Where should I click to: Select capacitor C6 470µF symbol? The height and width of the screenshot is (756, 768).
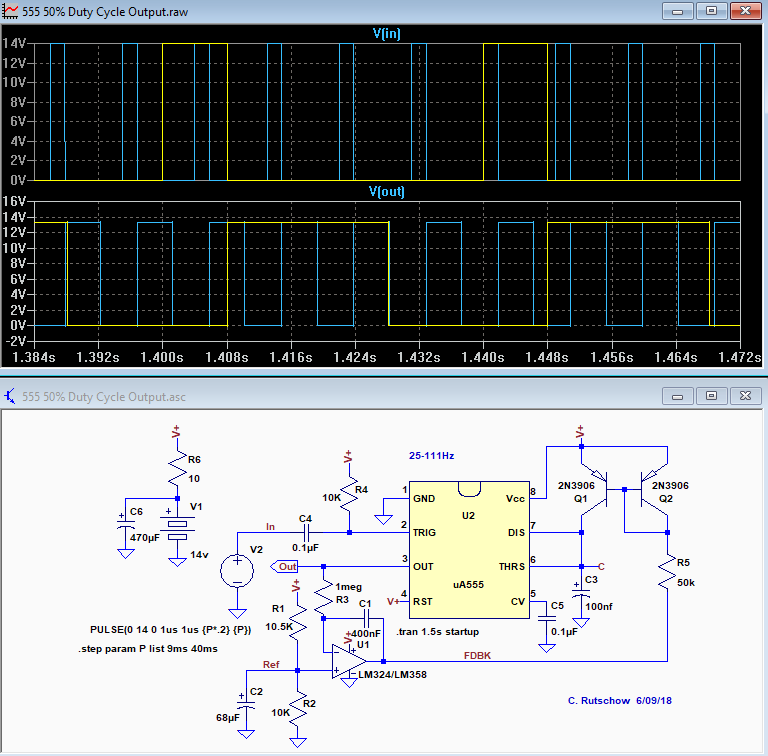point(126,524)
